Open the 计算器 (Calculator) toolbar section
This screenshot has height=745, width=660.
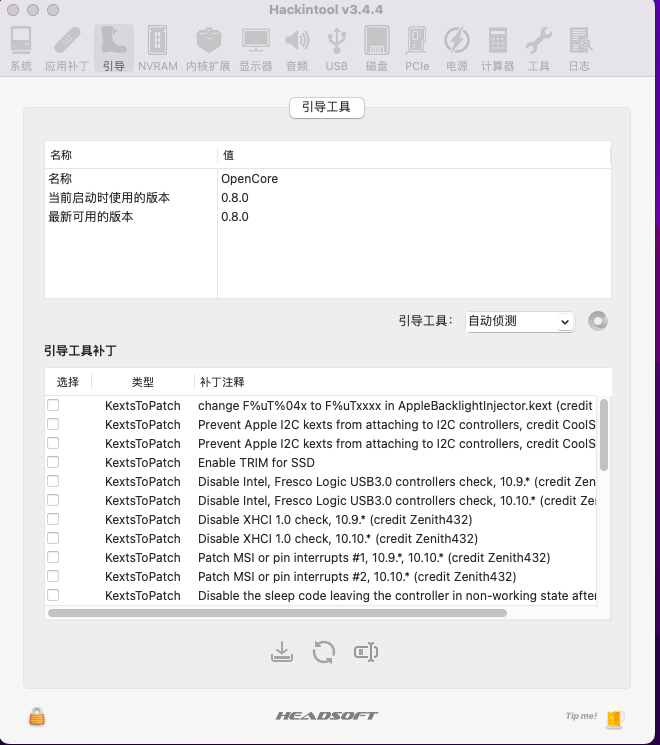497,49
